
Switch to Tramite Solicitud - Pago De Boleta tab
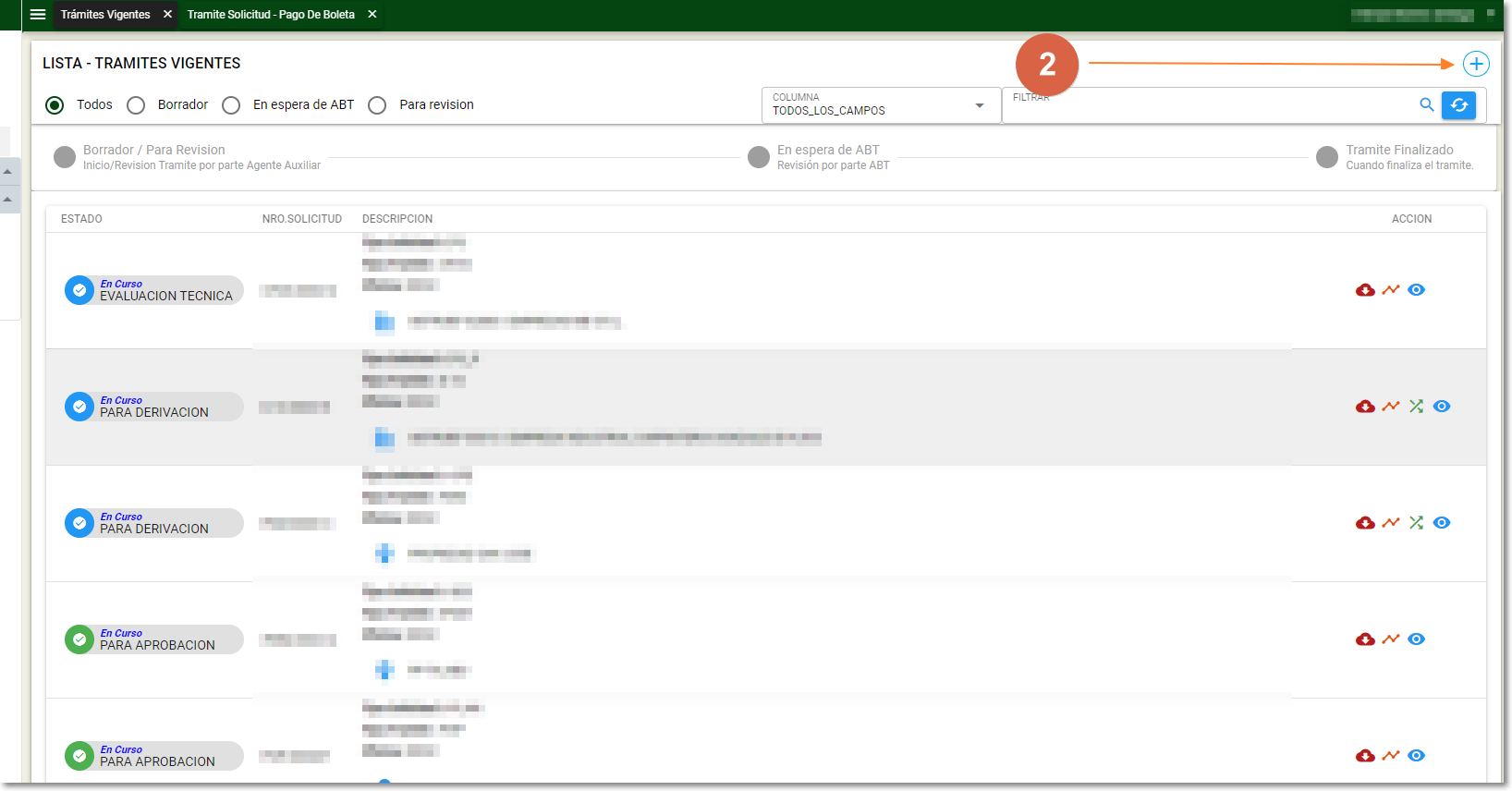[x=271, y=15]
